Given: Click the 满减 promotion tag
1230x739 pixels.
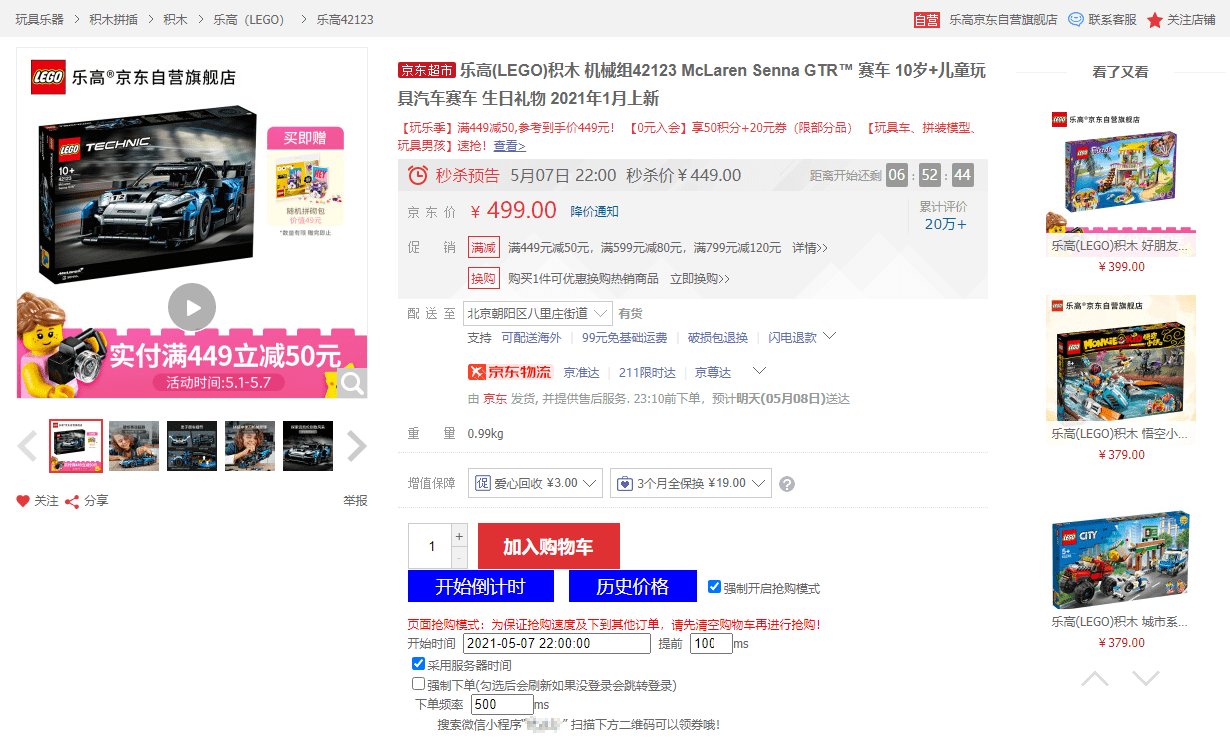Looking at the screenshot, I should (484, 247).
